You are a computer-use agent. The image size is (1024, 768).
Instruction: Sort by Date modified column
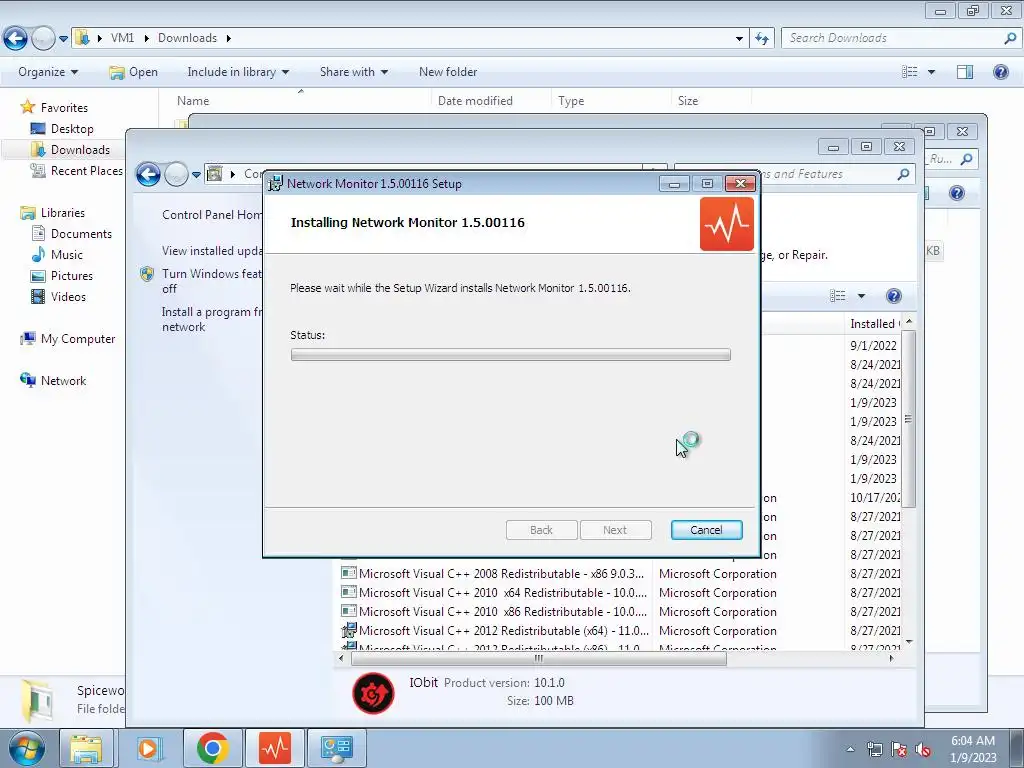coord(475,101)
